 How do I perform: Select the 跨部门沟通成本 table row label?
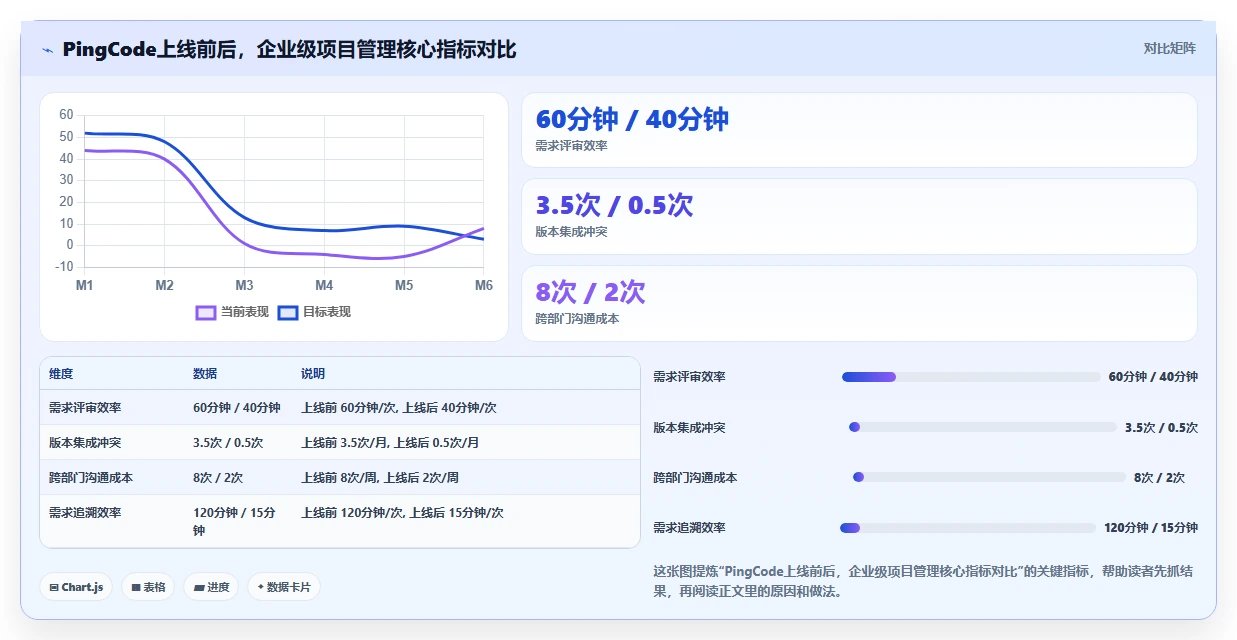tap(91, 478)
